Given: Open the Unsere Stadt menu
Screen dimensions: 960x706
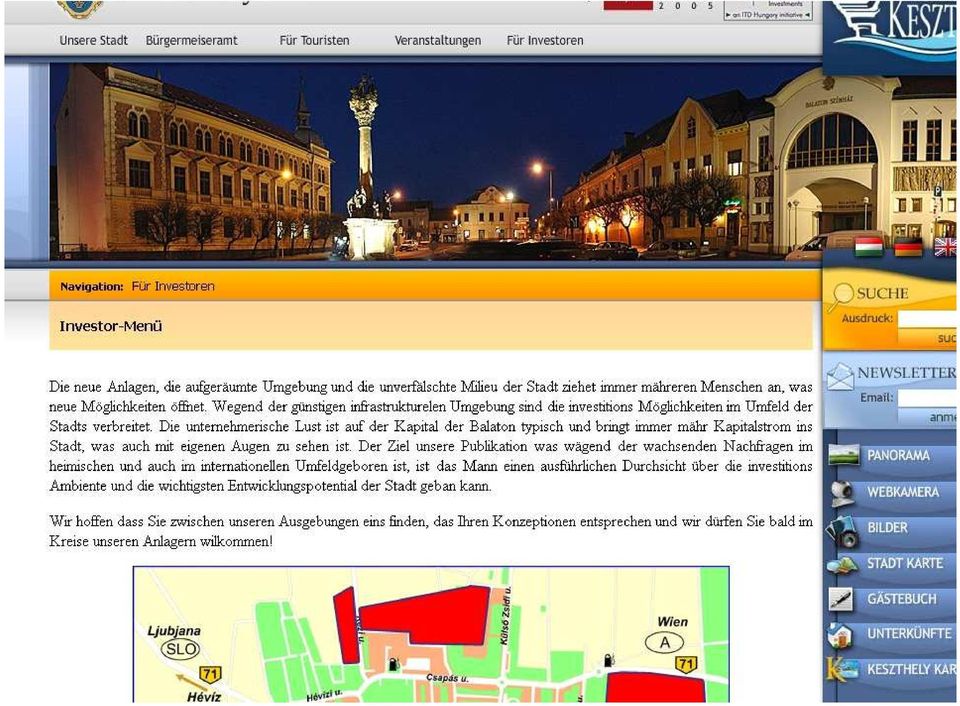Looking at the screenshot, I should click(94, 40).
